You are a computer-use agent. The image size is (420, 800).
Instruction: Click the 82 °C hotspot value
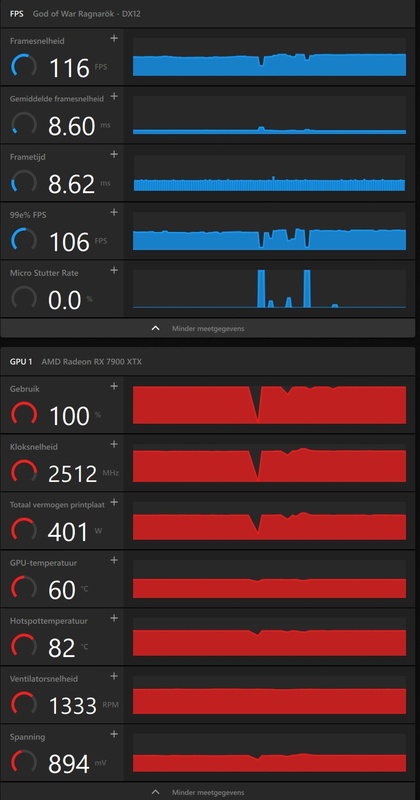pos(62,648)
